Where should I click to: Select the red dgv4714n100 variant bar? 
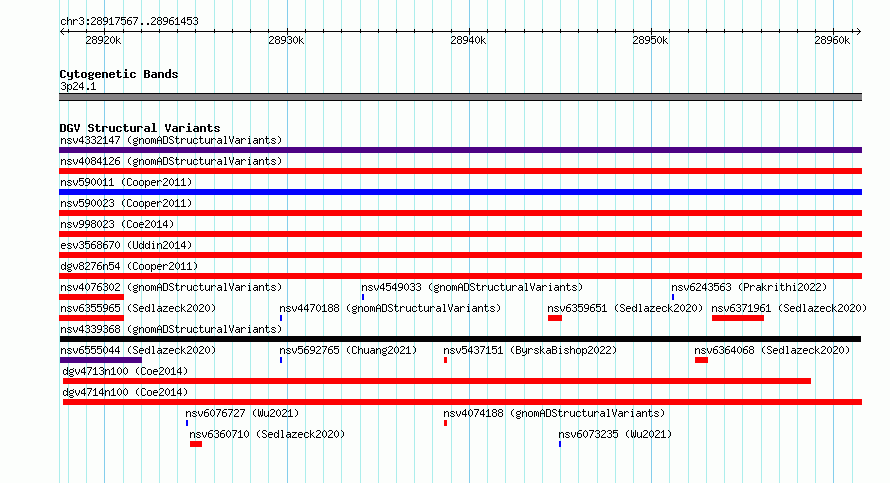[x=462, y=402]
